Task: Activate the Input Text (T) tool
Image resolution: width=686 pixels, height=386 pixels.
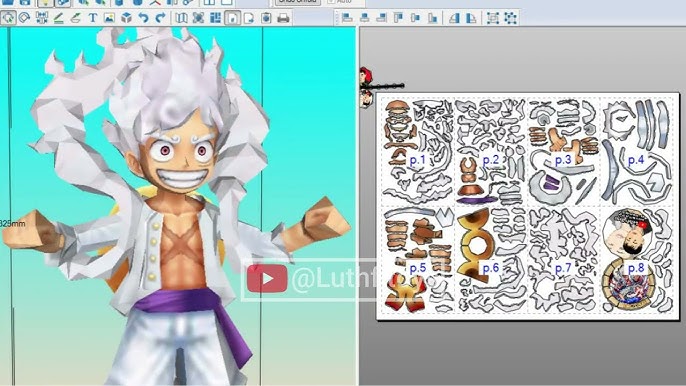Action: click(x=93, y=18)
